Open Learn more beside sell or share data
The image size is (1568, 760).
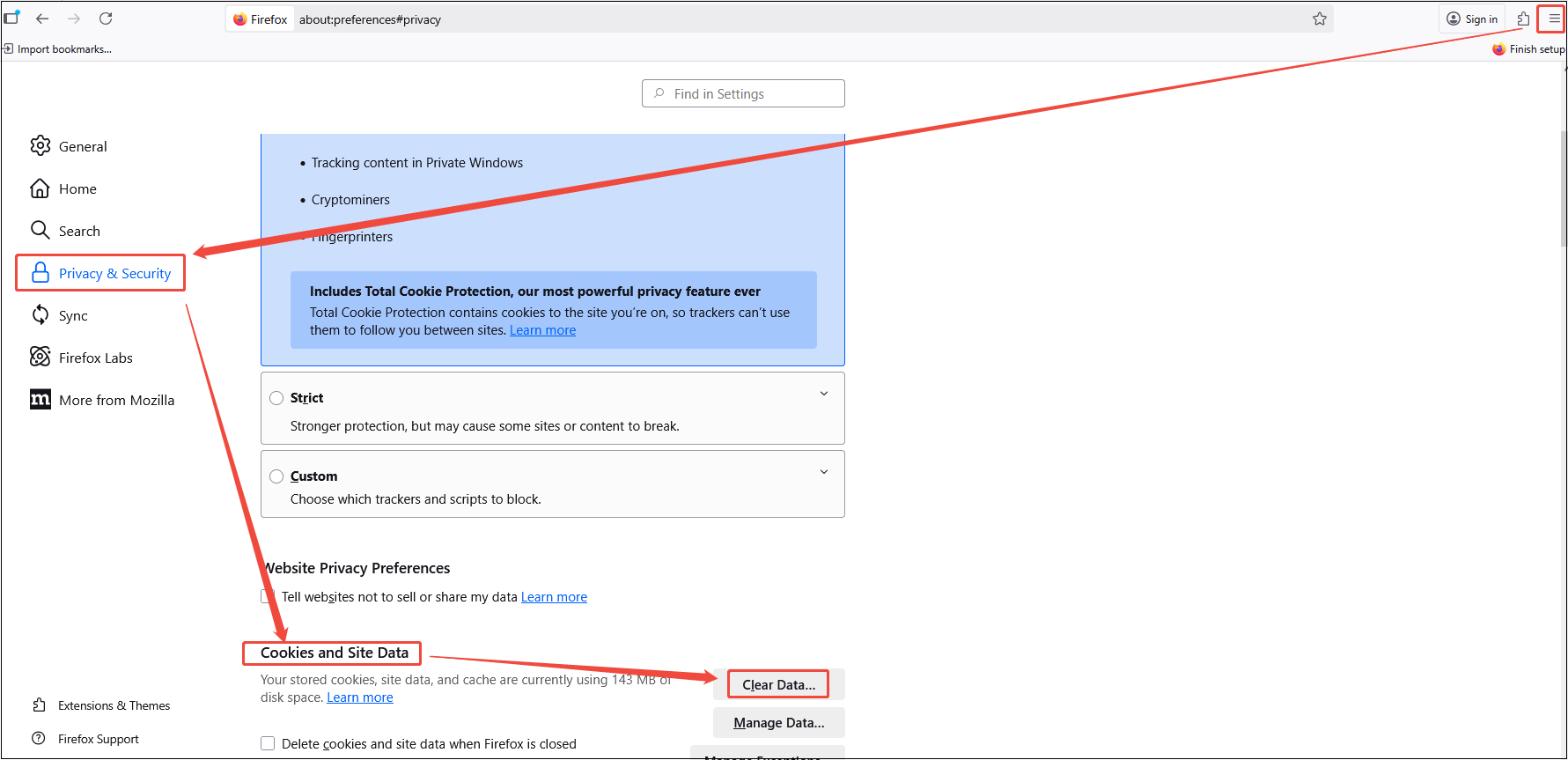point(554,597)
